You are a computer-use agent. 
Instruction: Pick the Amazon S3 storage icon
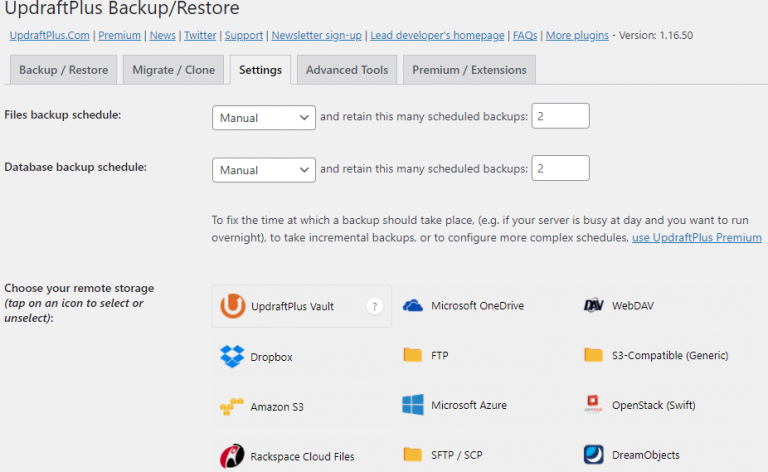coord(232,406)
